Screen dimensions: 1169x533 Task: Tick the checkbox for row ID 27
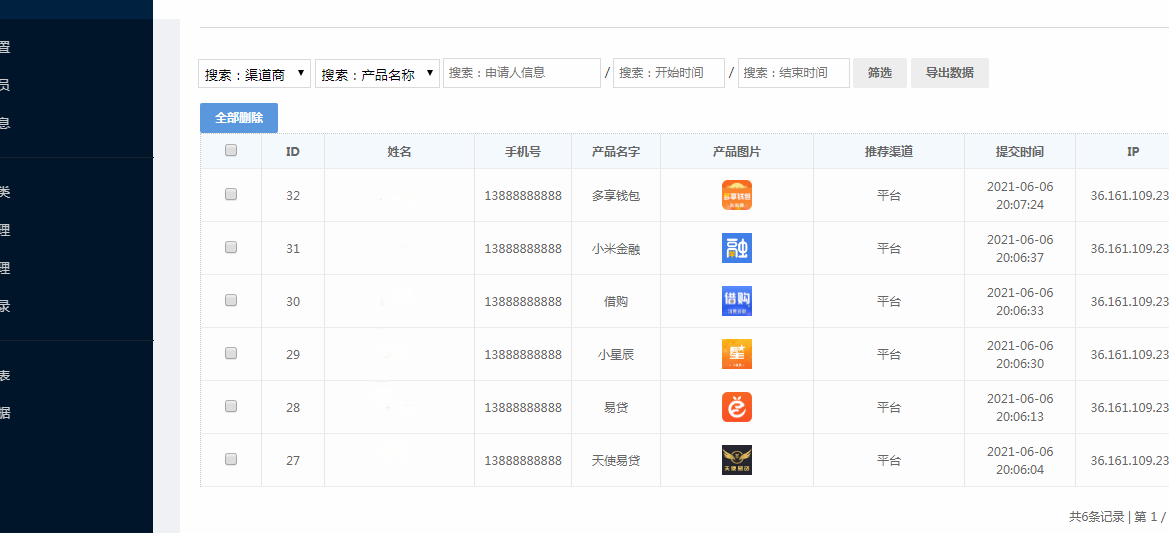[231, 459]
